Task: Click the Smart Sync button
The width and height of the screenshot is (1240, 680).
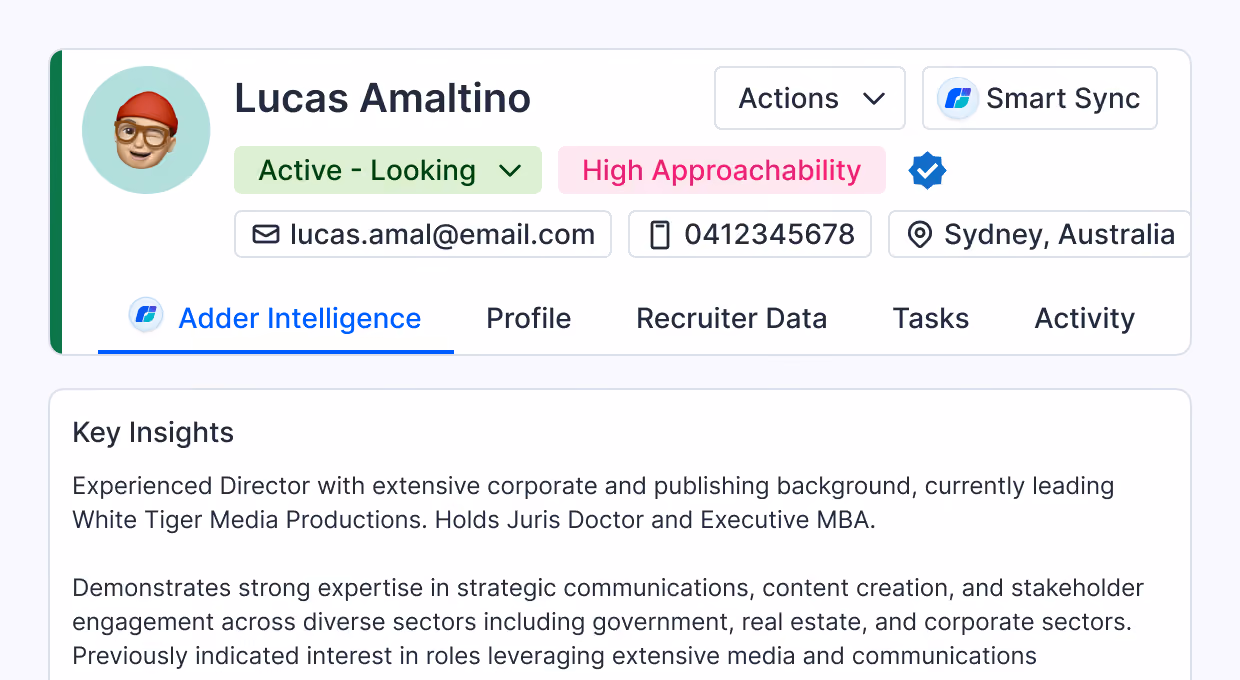Action: [x=1040, y=98]
